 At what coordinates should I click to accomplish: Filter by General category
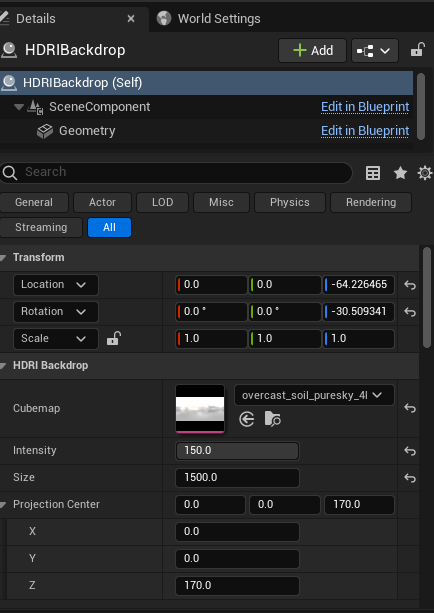click(34, 202)
